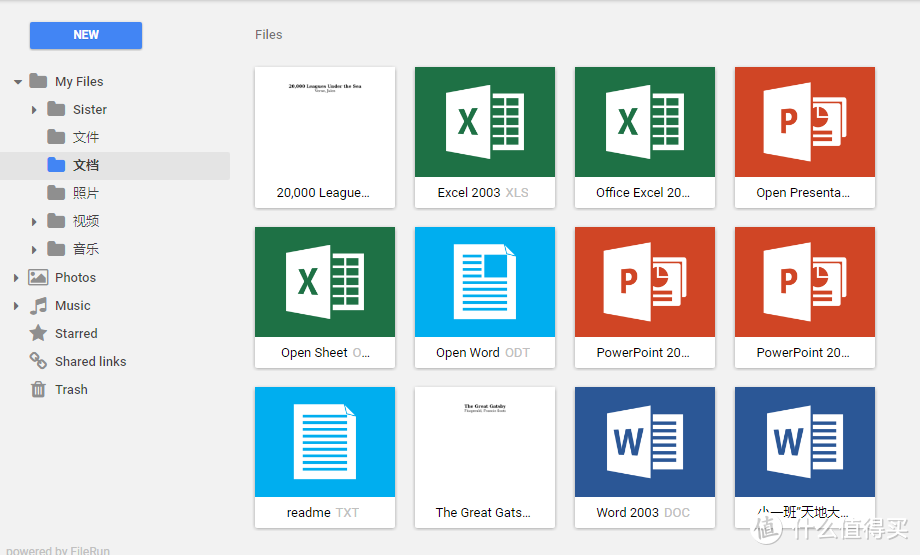The image size is (920, 555).
Task: Select the 20,000 Leagues document thumbnail
Action: (325, 122)
